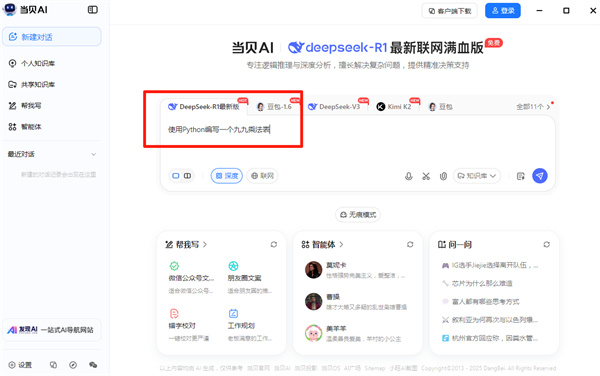Switch to the plain 豆包 model tab
The image size is (600, 376).
click(x=440, y=107)
